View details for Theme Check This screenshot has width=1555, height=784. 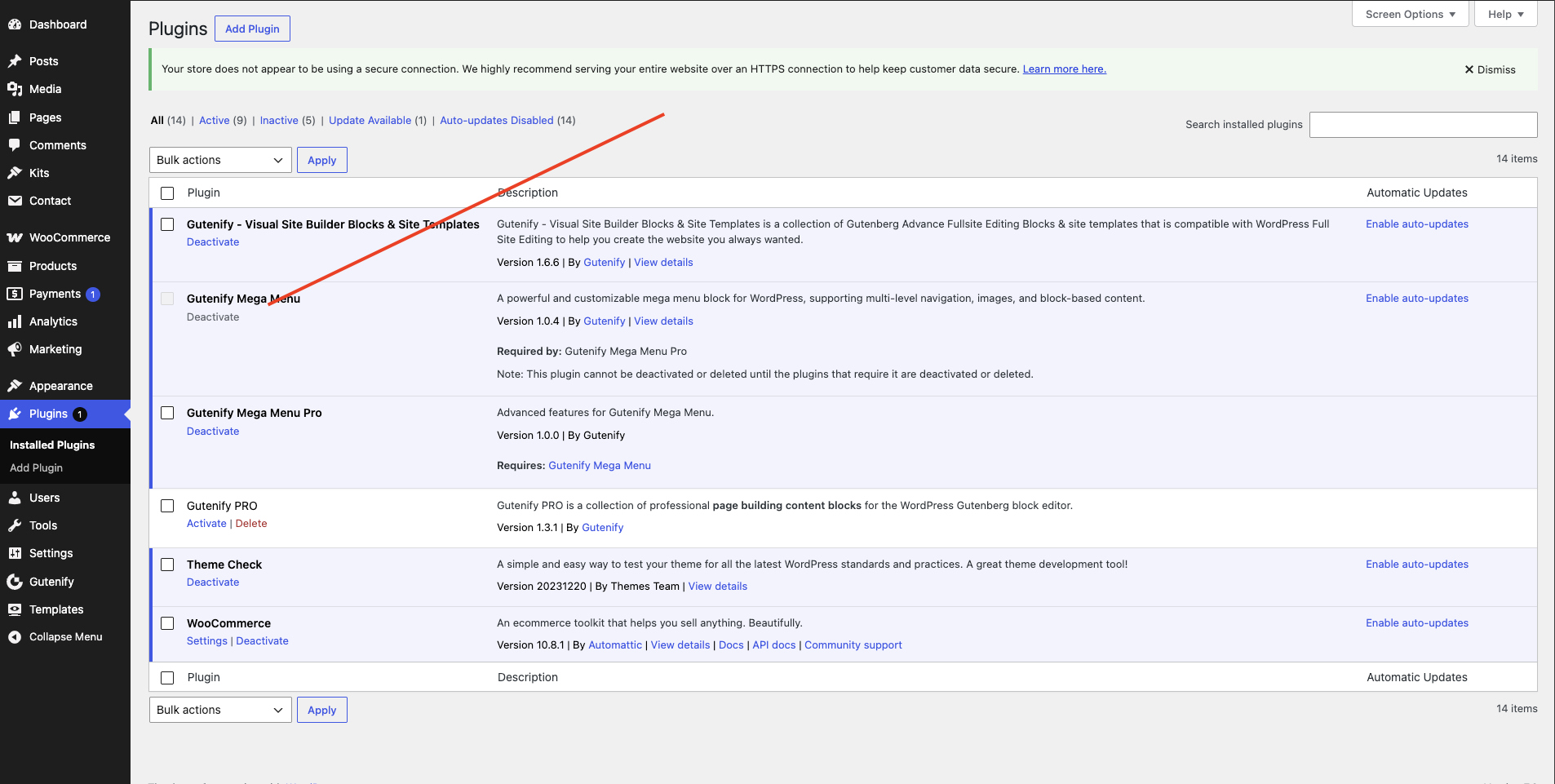pos(717,586)
